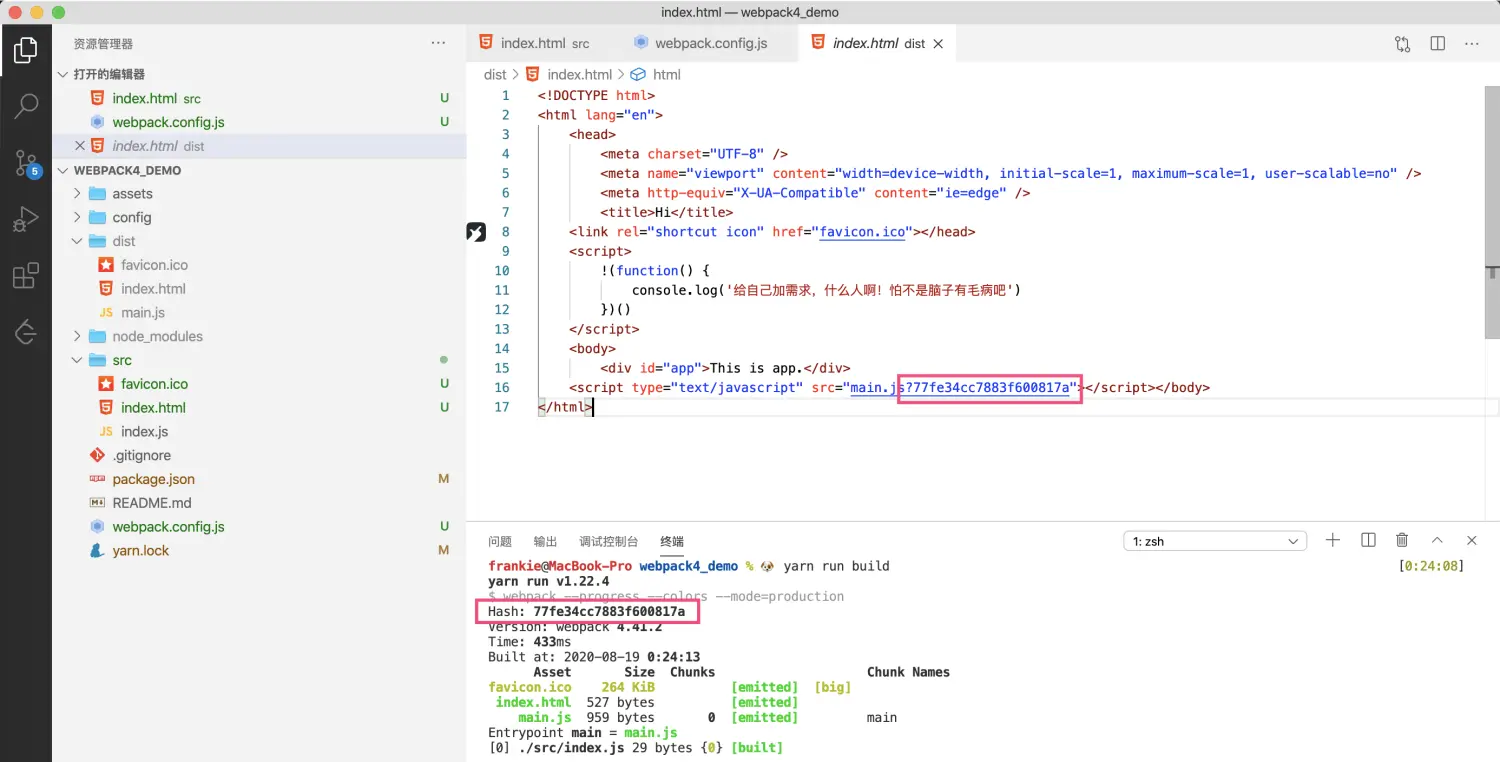Split the terminal panel

click(1368, 541)
